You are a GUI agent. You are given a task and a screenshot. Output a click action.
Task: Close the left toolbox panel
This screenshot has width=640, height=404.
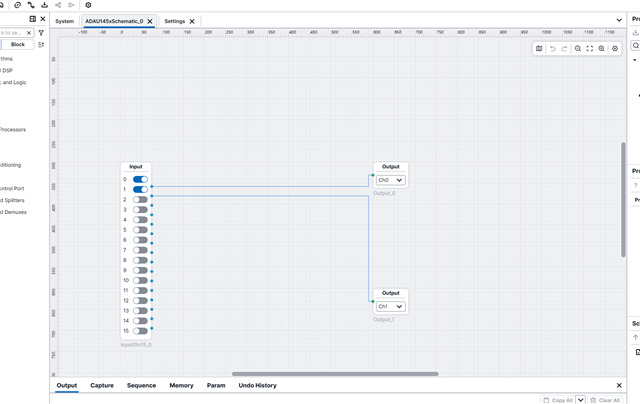point(43,19)
